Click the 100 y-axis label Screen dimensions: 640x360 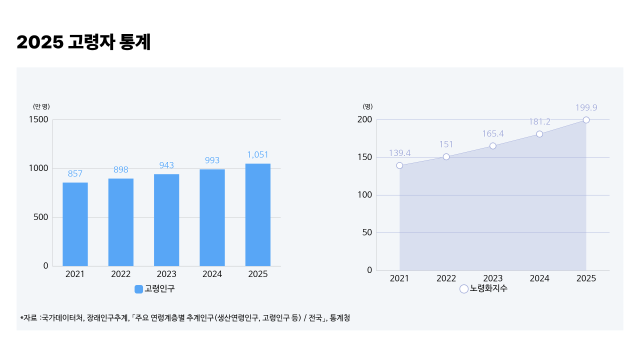[365, 195]
